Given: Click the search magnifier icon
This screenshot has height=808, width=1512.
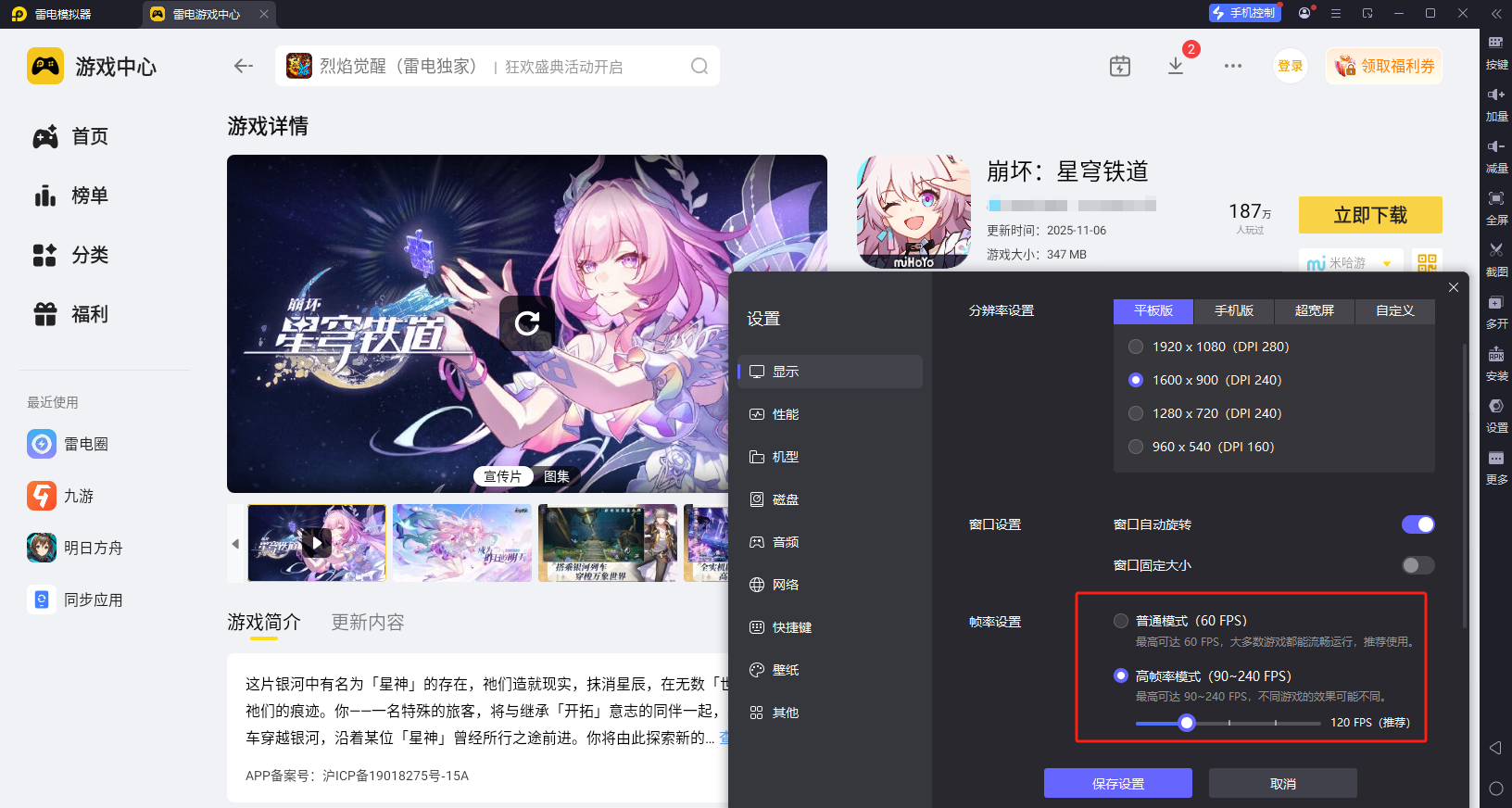Looking at the screenshot, I should coord(699,66).
